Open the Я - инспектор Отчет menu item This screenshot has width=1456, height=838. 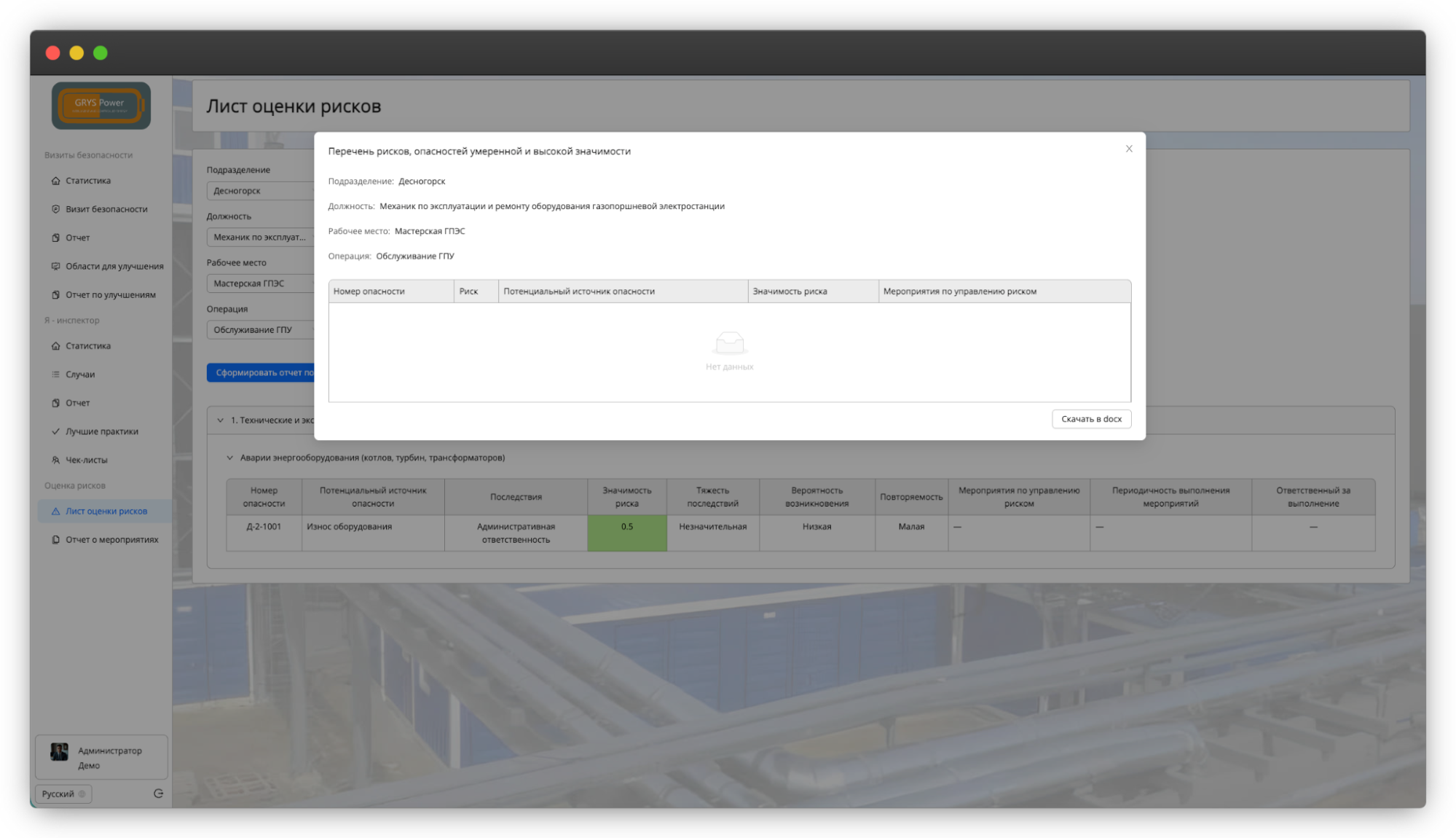tap(77, 403)
